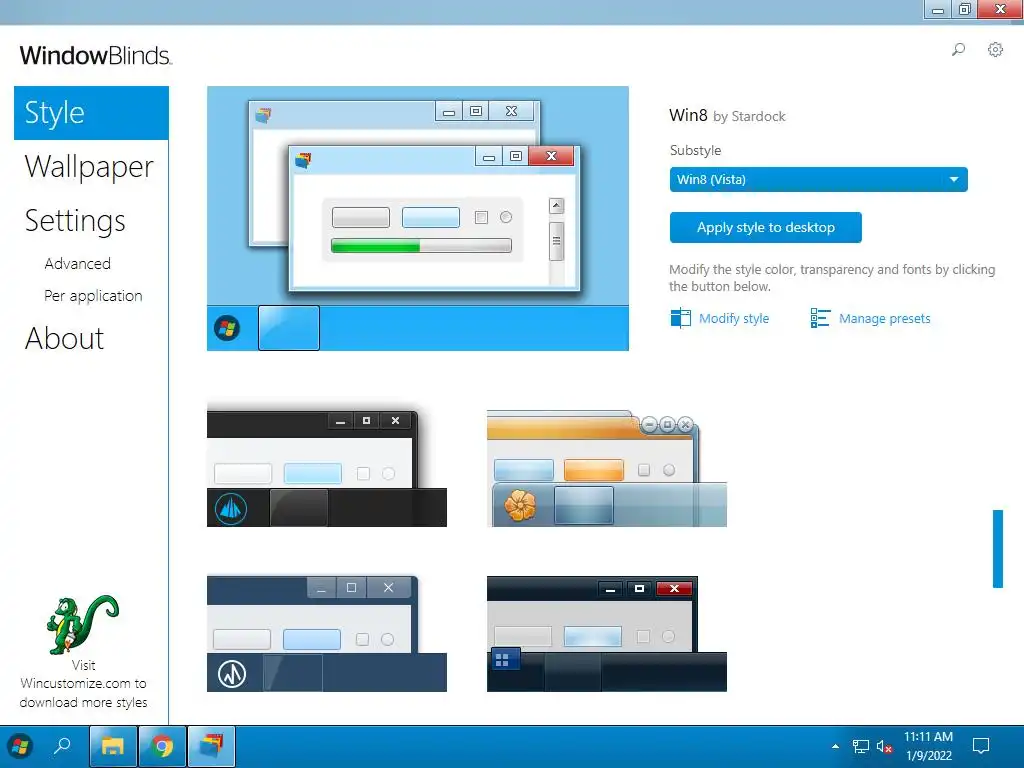1024x768 pixels.
Task: Launch Chrome from the taskbar
Action: [x=162, y=746]
